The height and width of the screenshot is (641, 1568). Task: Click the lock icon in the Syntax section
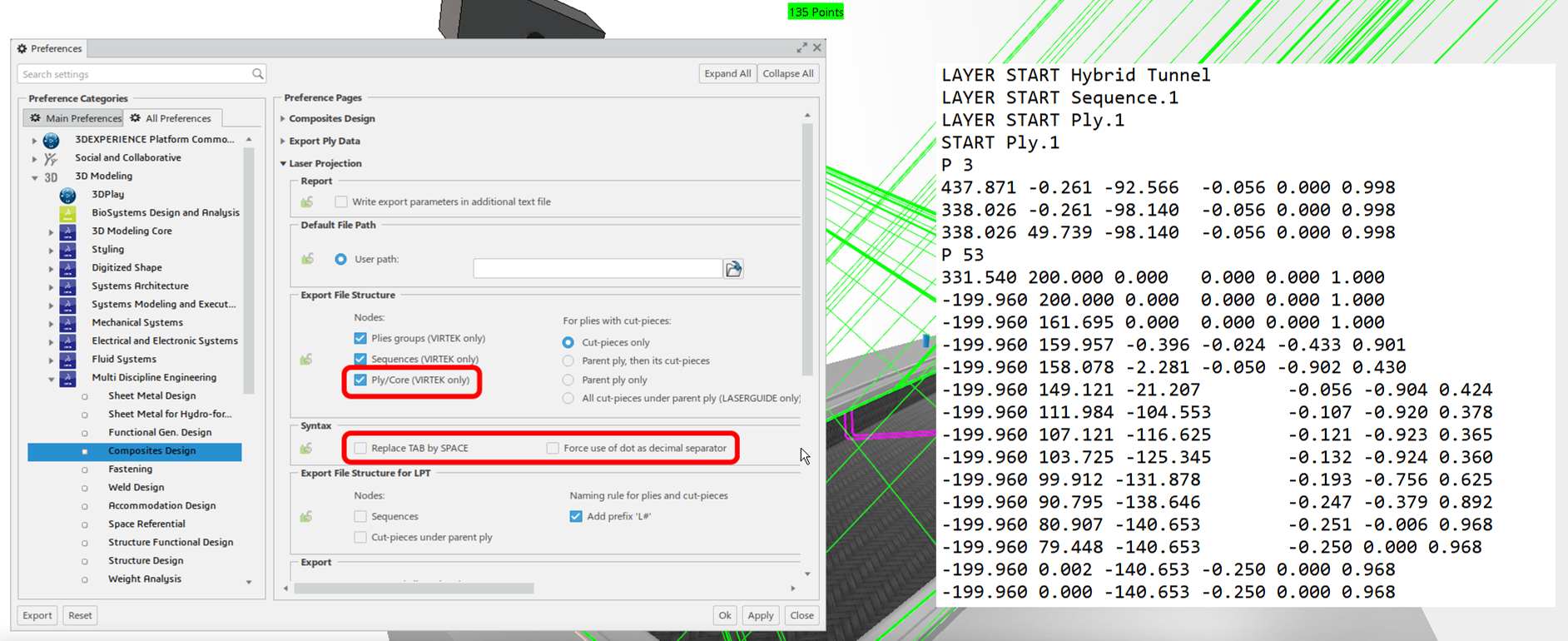307,449
